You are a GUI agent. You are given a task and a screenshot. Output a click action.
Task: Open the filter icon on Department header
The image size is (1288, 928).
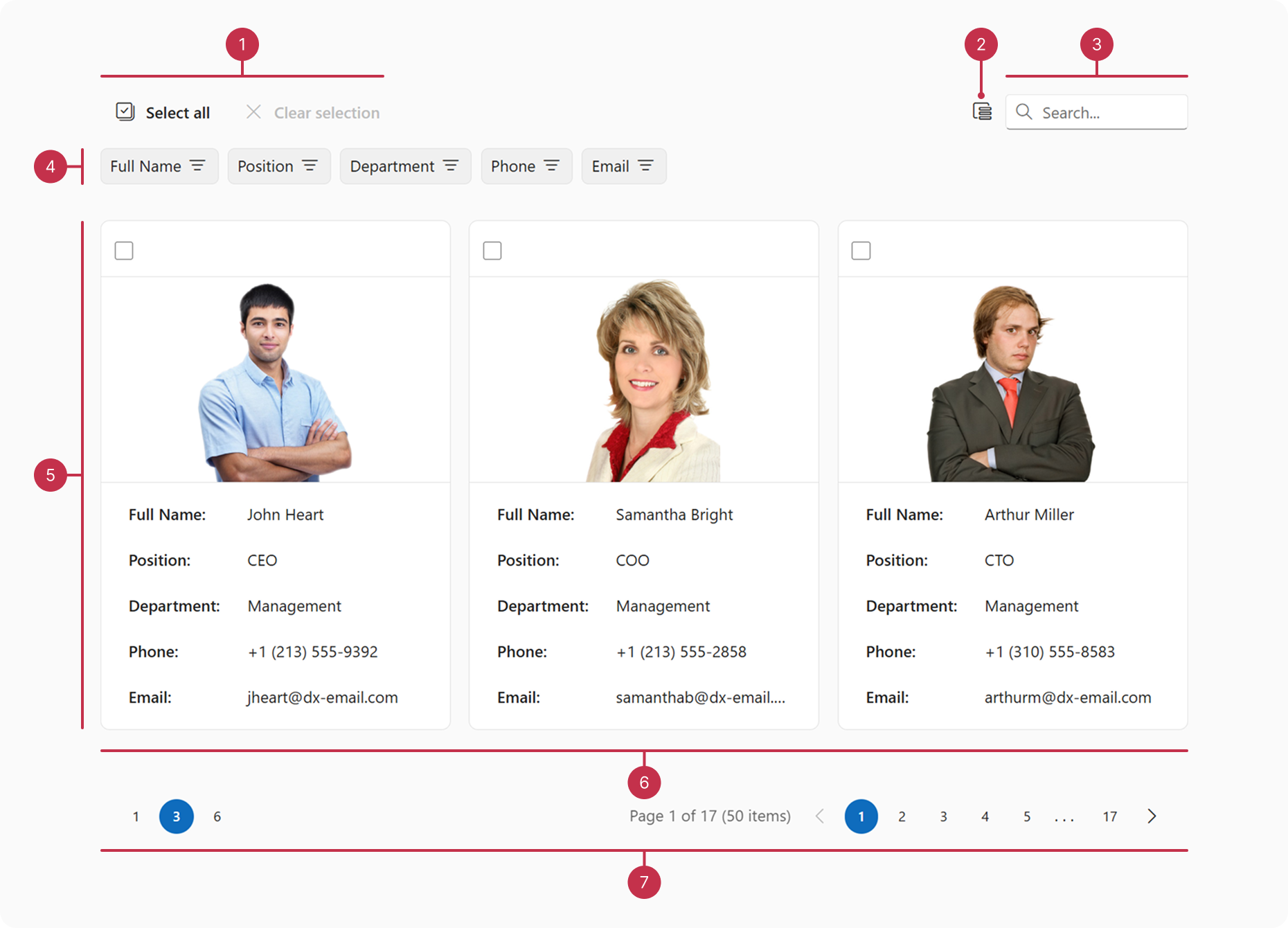pos(451,166)
